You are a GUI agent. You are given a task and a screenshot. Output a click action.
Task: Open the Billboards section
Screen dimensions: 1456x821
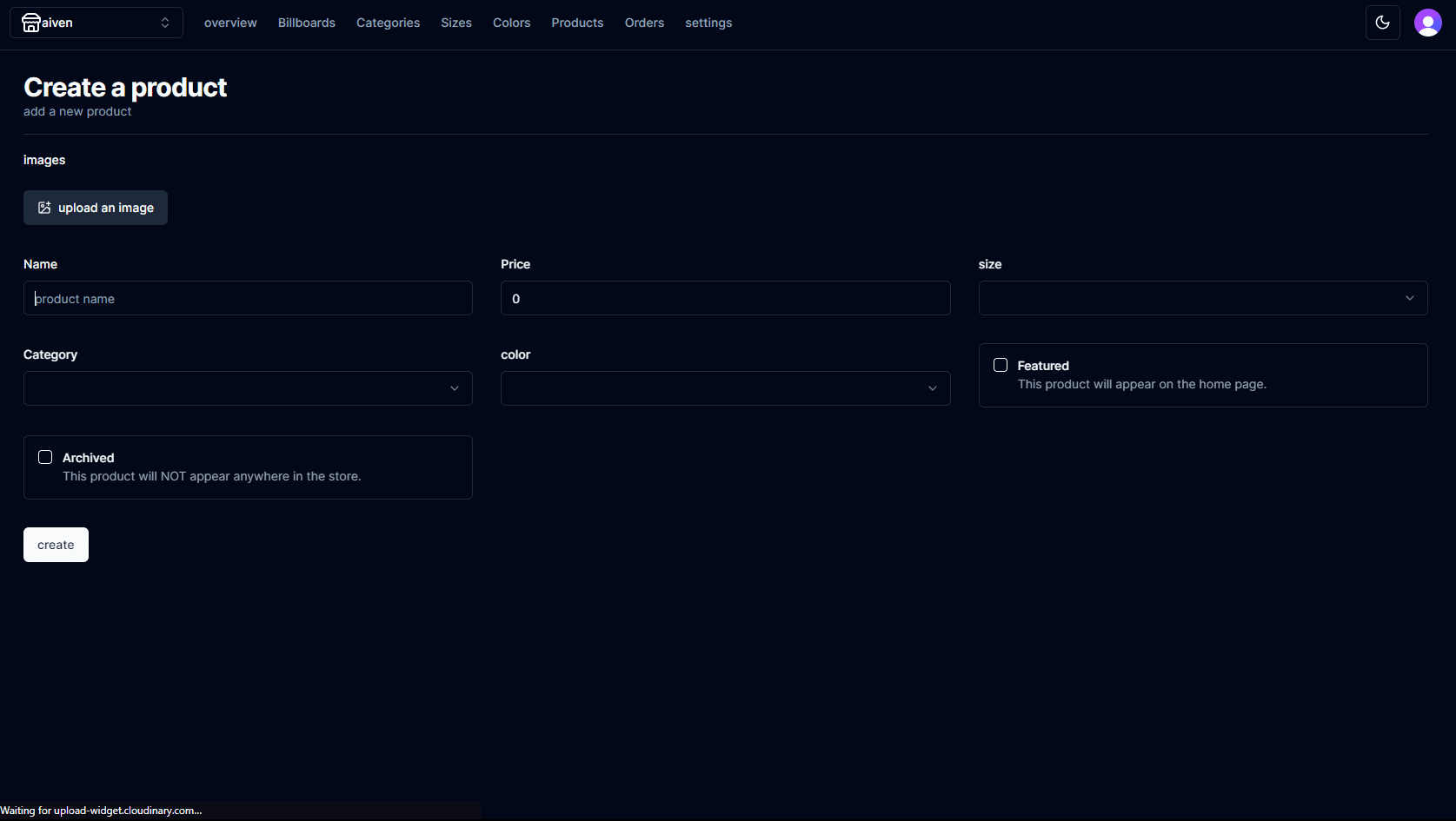click(x=307, y=23)
